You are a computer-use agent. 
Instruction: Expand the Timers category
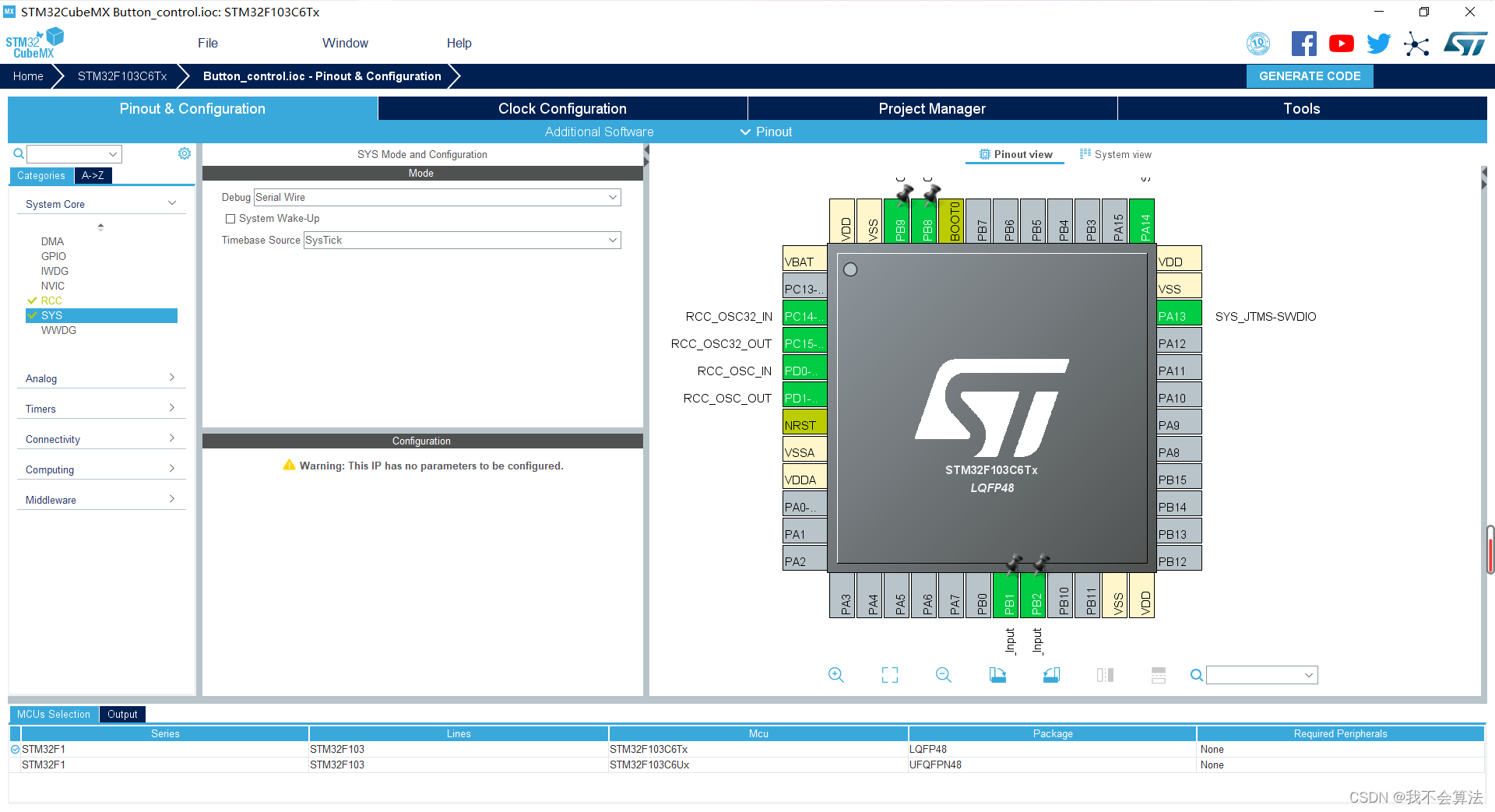click(101, 409)
